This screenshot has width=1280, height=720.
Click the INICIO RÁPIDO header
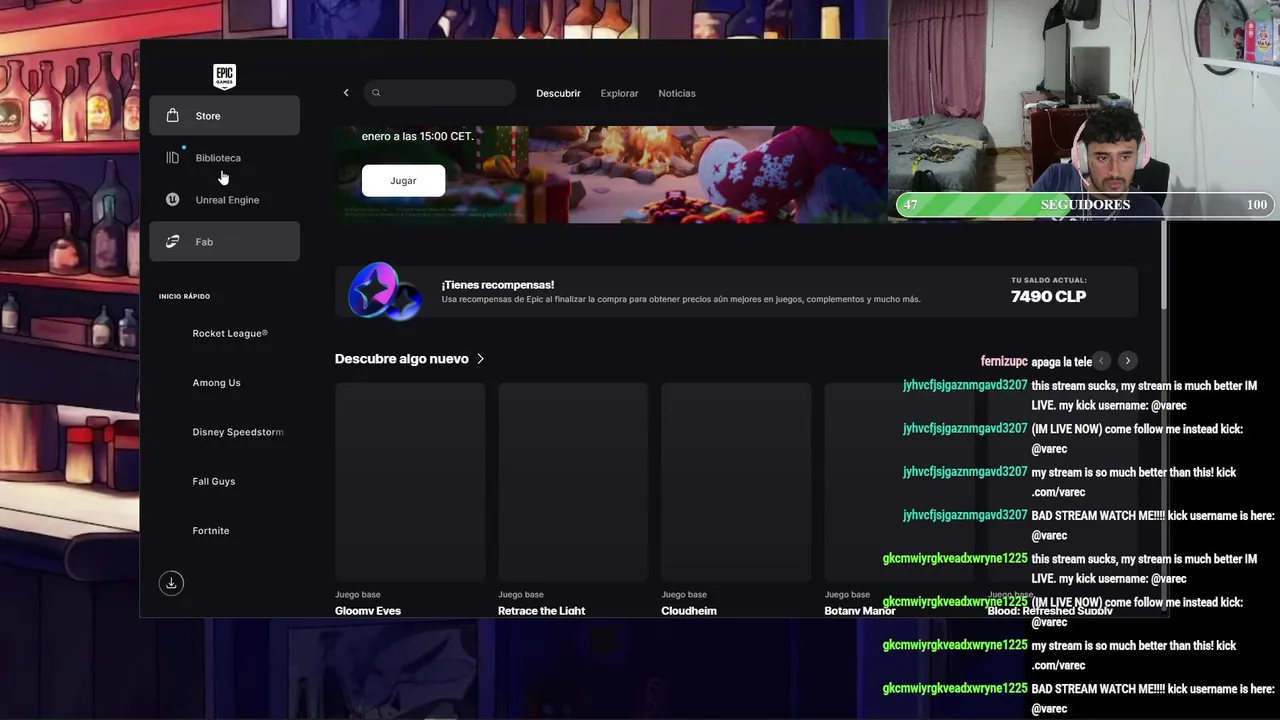point(184,296)
